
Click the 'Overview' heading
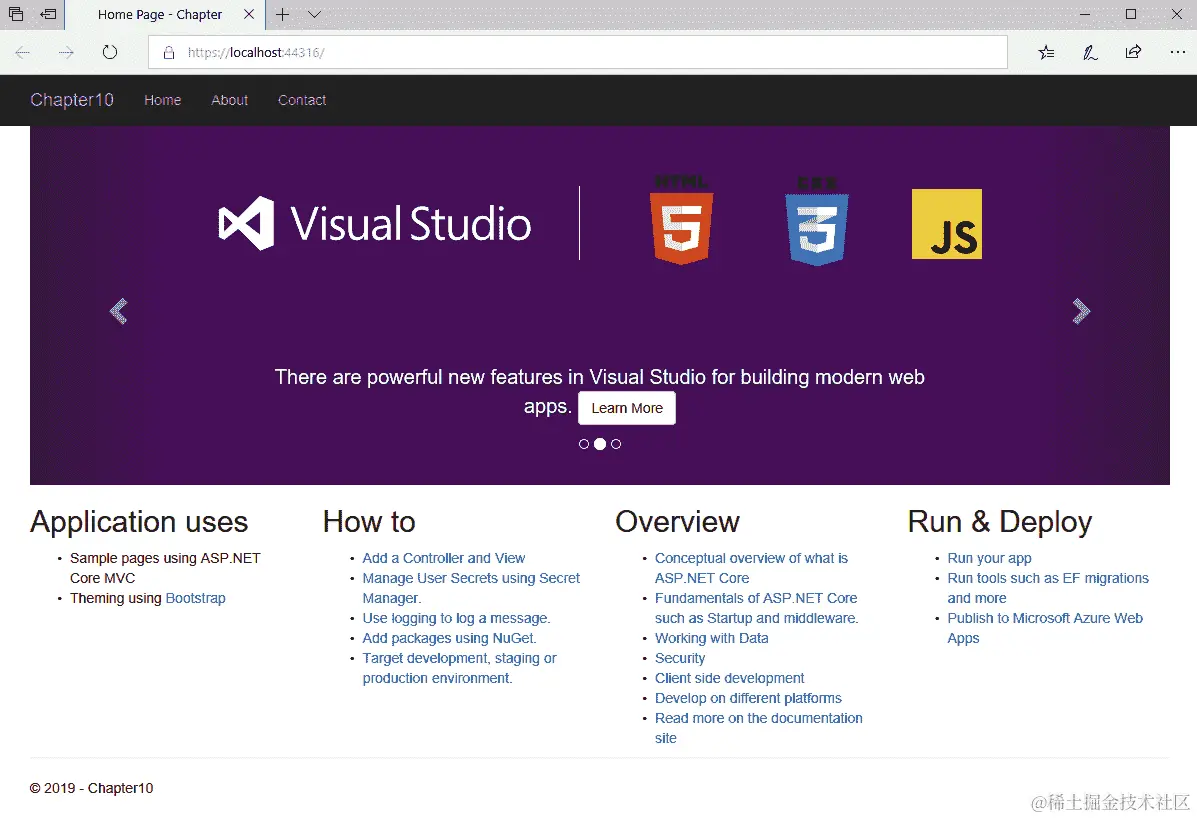pos(677,522)
